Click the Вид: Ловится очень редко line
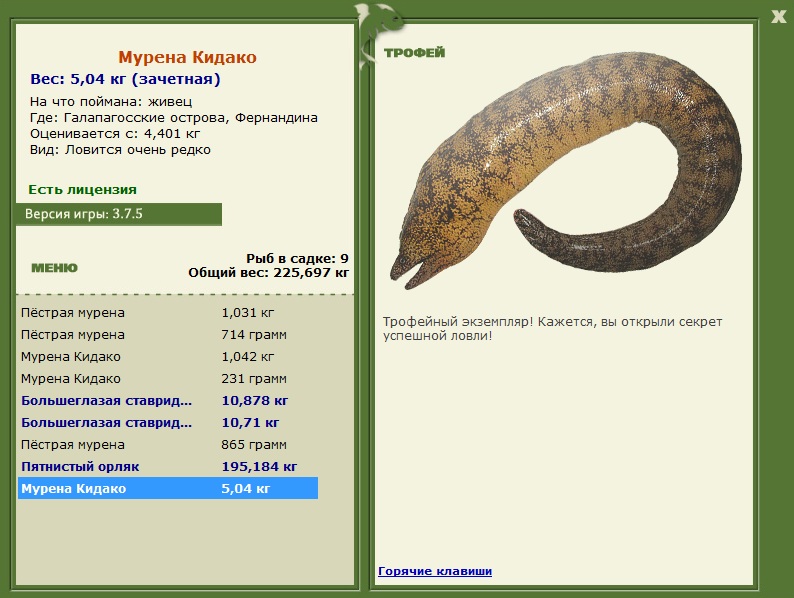Image resolution: width=794 pixels, height=598 pixels. click(x=120, y=150)
